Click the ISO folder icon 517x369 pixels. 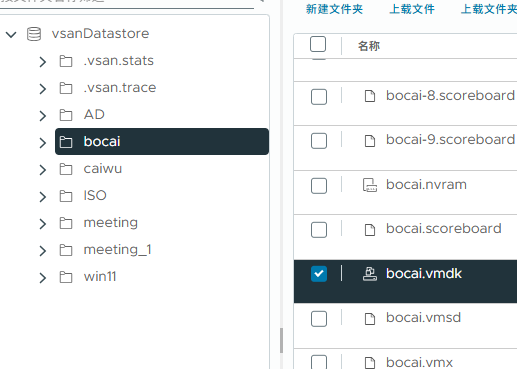pos(66,196)
